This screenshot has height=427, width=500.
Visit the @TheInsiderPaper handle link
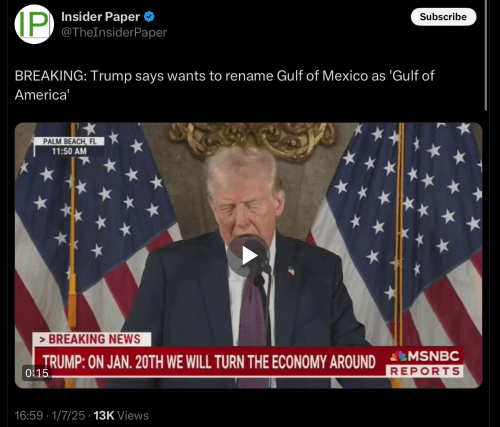pyautogui.click(x=114, y=32)
